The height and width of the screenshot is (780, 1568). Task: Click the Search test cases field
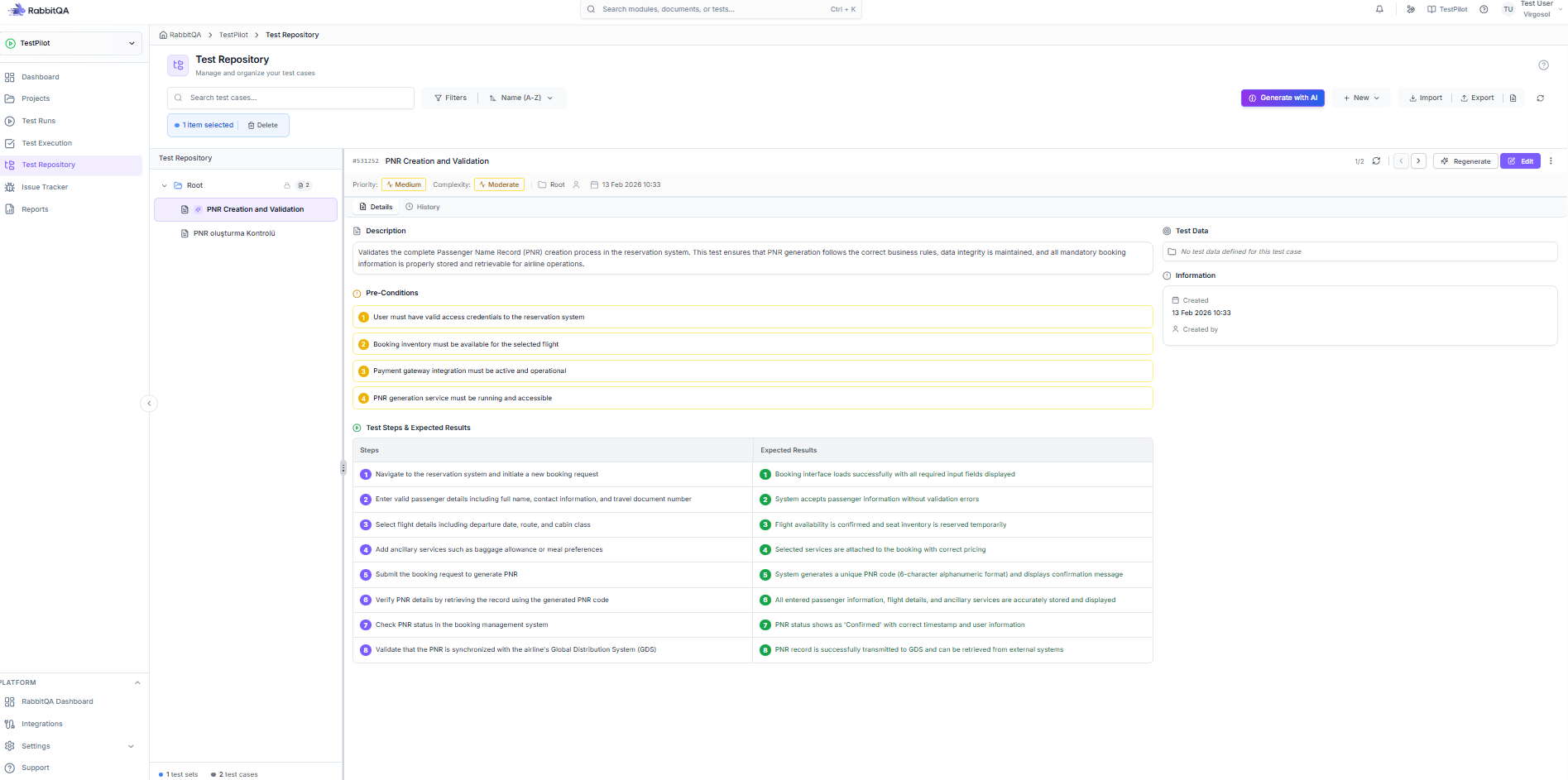[x=290, y=98]
